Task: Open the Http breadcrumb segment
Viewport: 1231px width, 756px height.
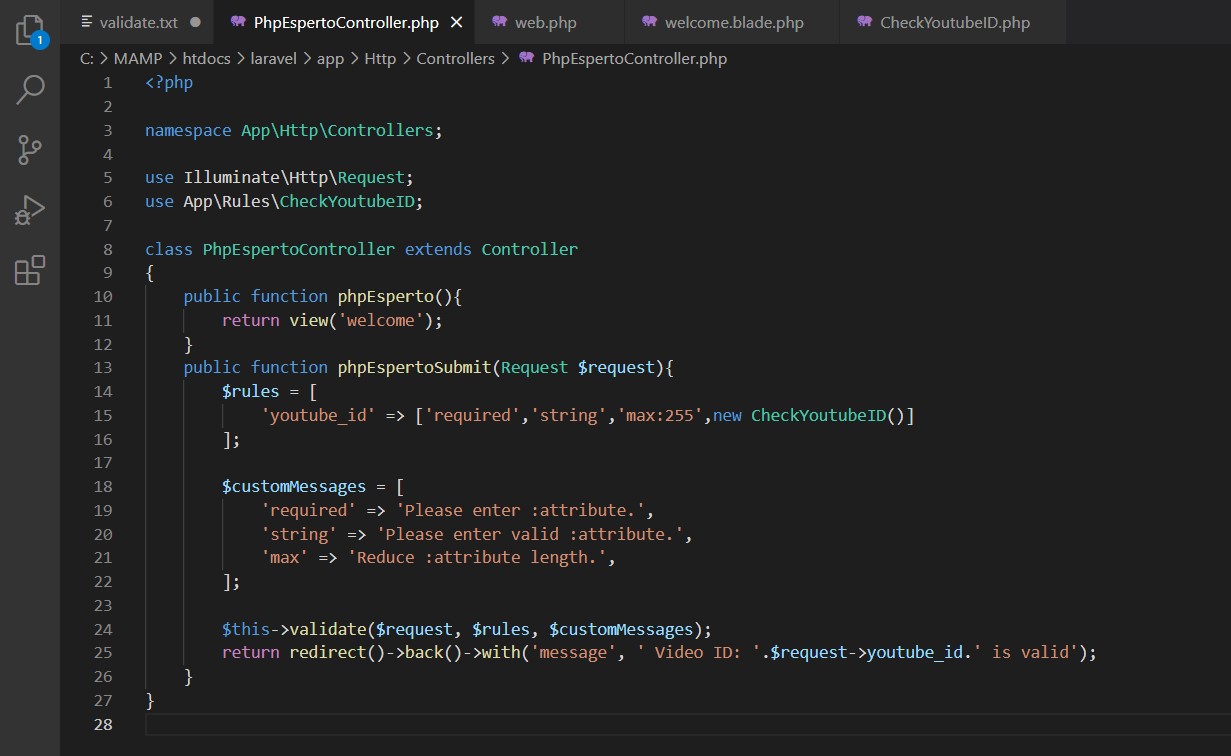Action: pyautogui.click(x=380, y=58)
